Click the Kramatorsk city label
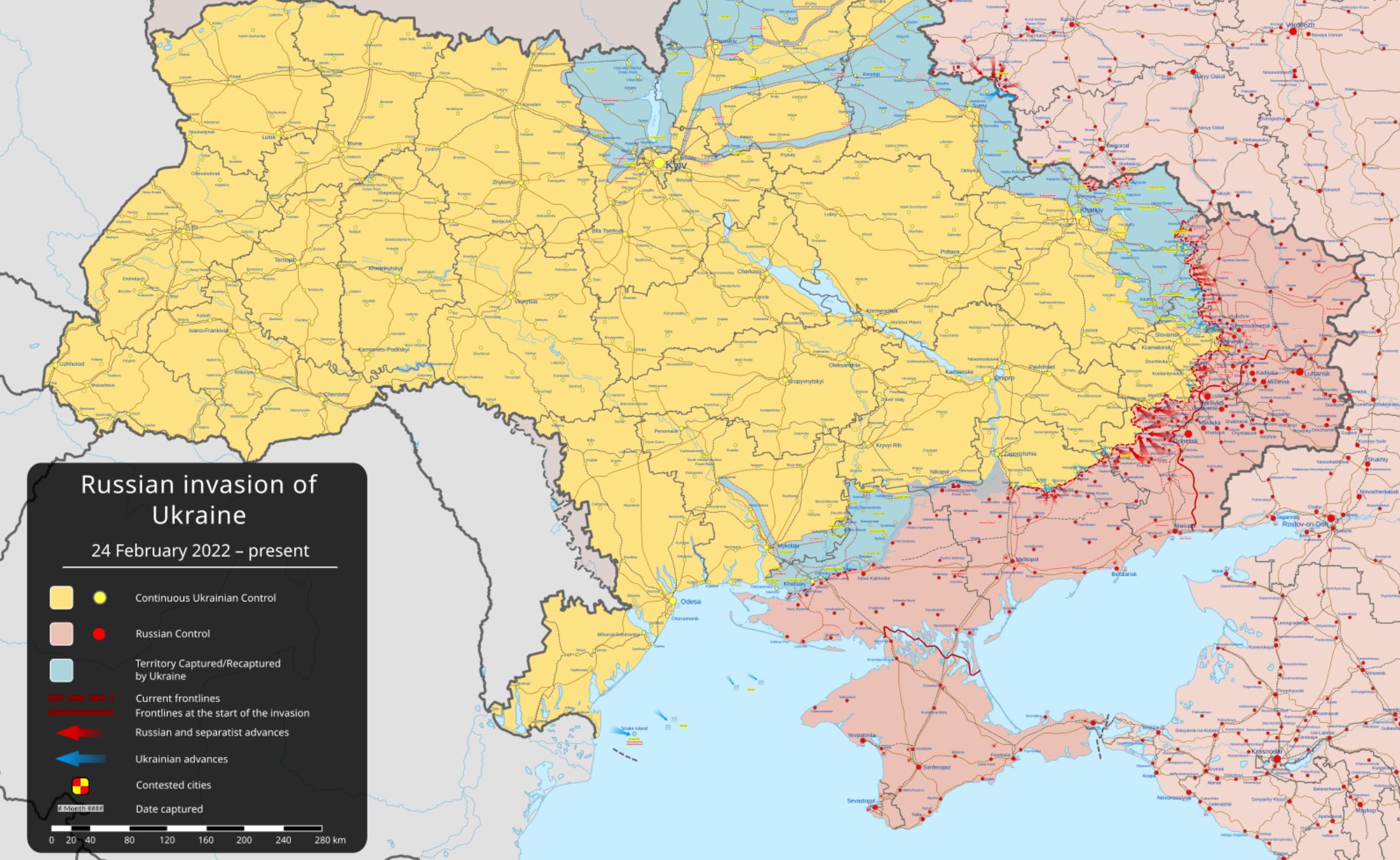This screenshot has width=1400, height=860. pos(1156,347)
